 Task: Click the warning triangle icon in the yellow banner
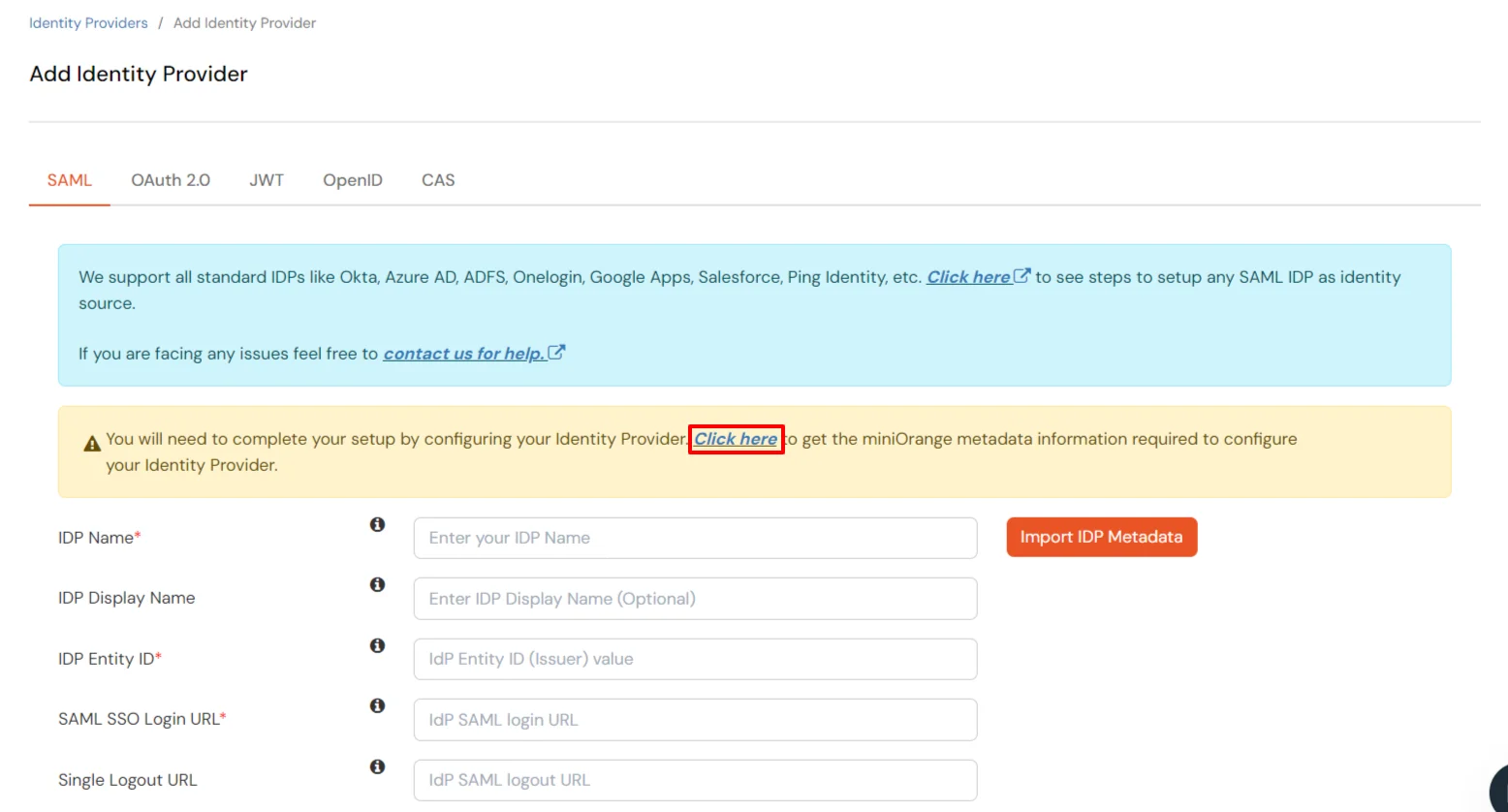(91, 442)
